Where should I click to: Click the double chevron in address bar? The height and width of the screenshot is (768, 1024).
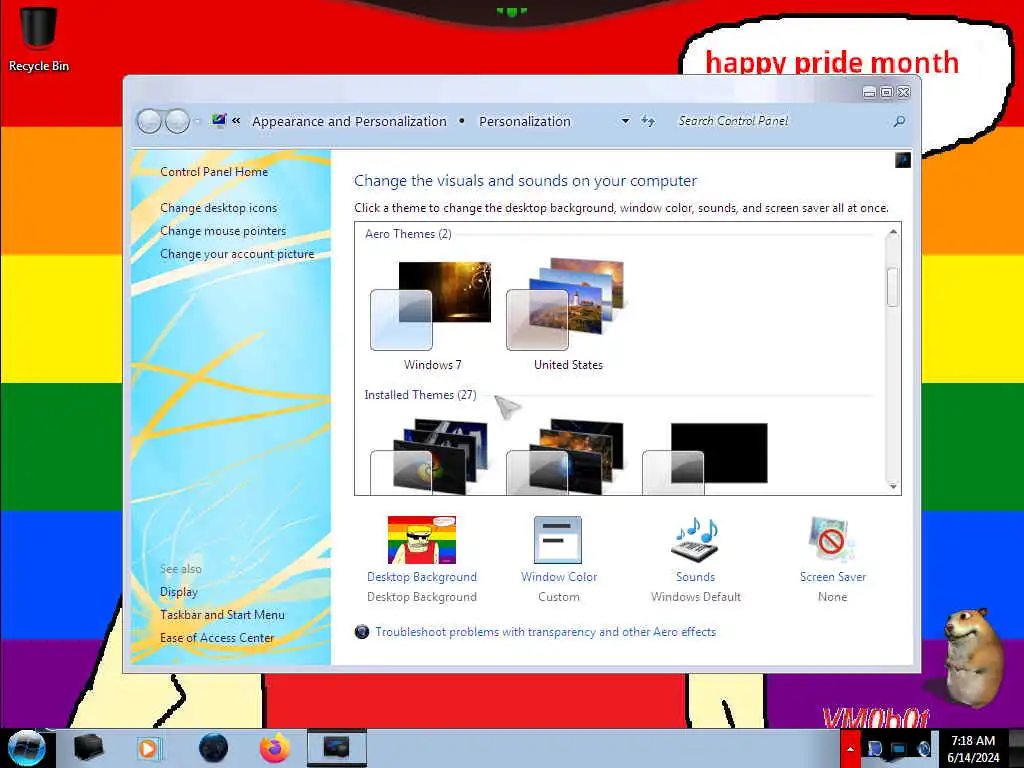point(236,120)
